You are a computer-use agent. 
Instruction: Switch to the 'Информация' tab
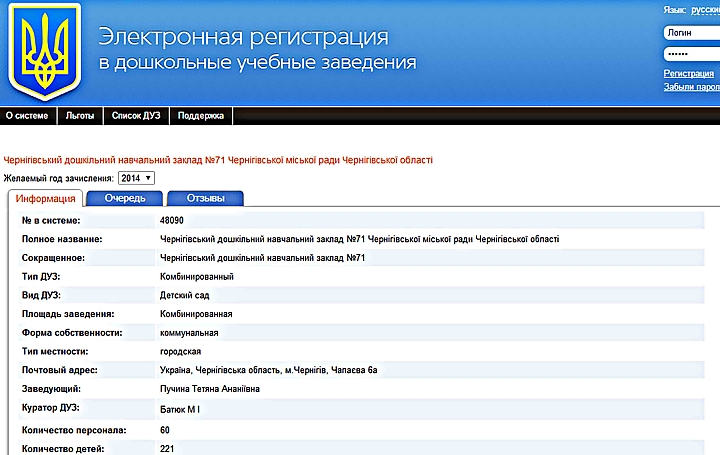[45, 198]
